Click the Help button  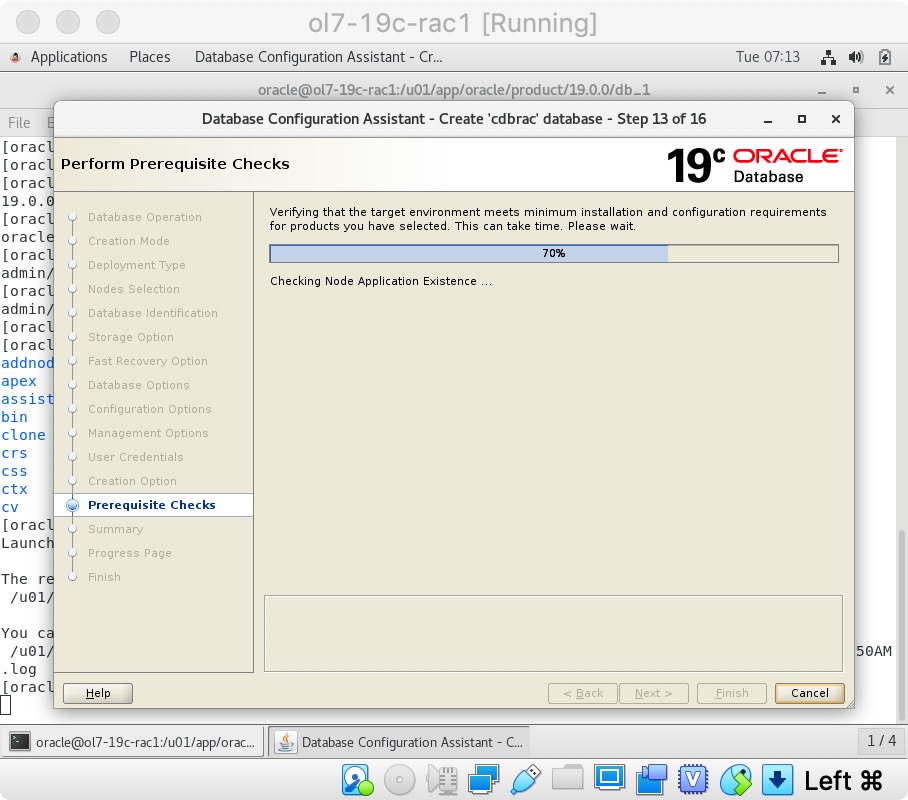98,693
